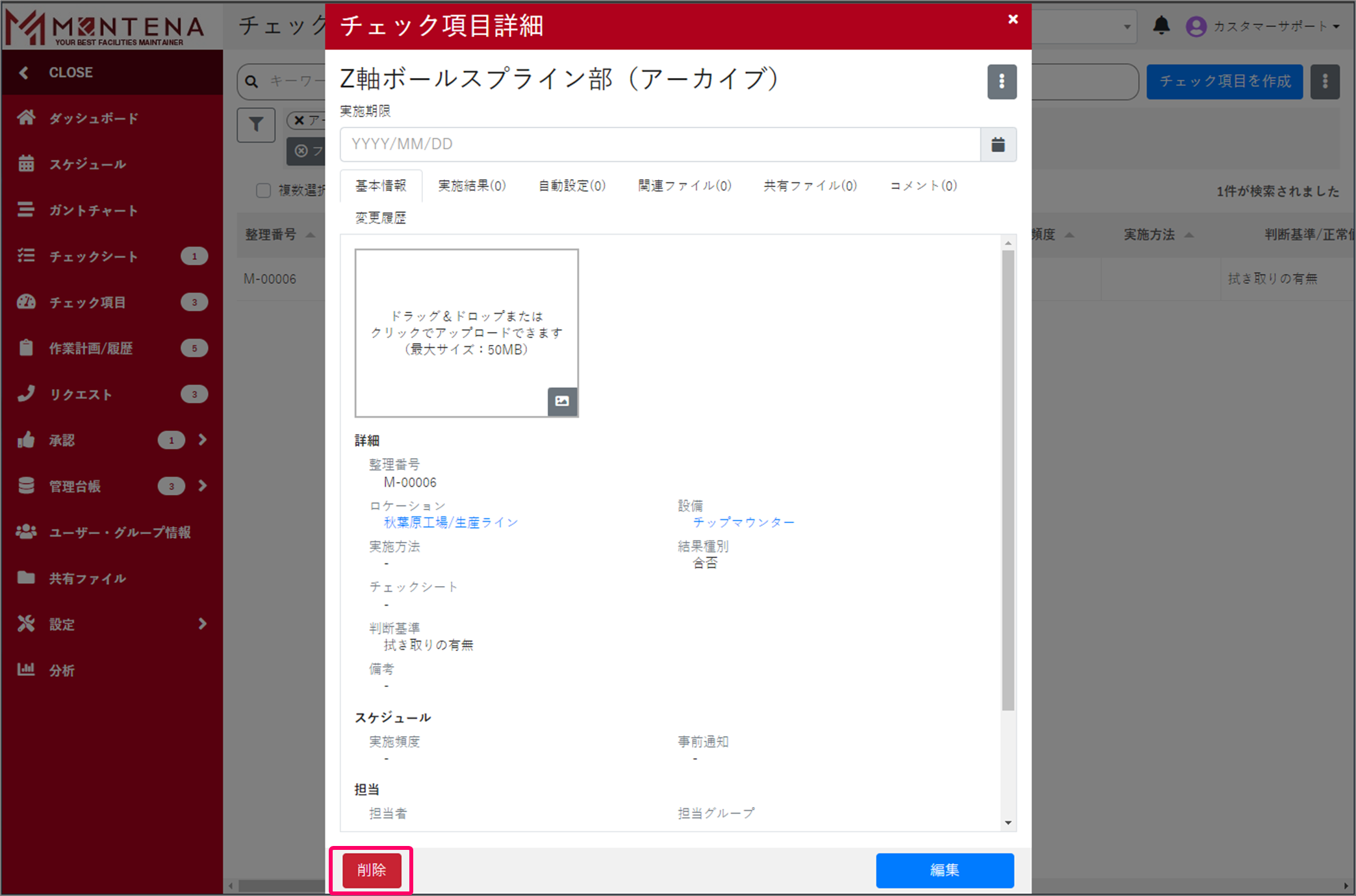Click the 編集 button
The image size is (1356, 896).
(944, 870)
